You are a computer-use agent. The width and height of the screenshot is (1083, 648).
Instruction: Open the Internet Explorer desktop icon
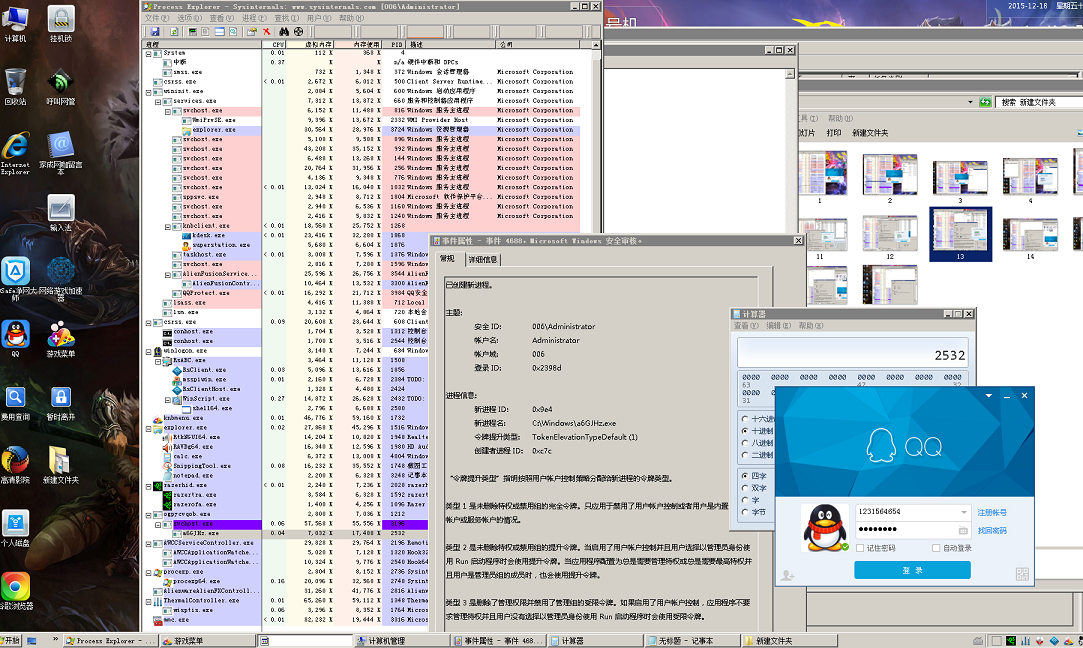[15, 152]
